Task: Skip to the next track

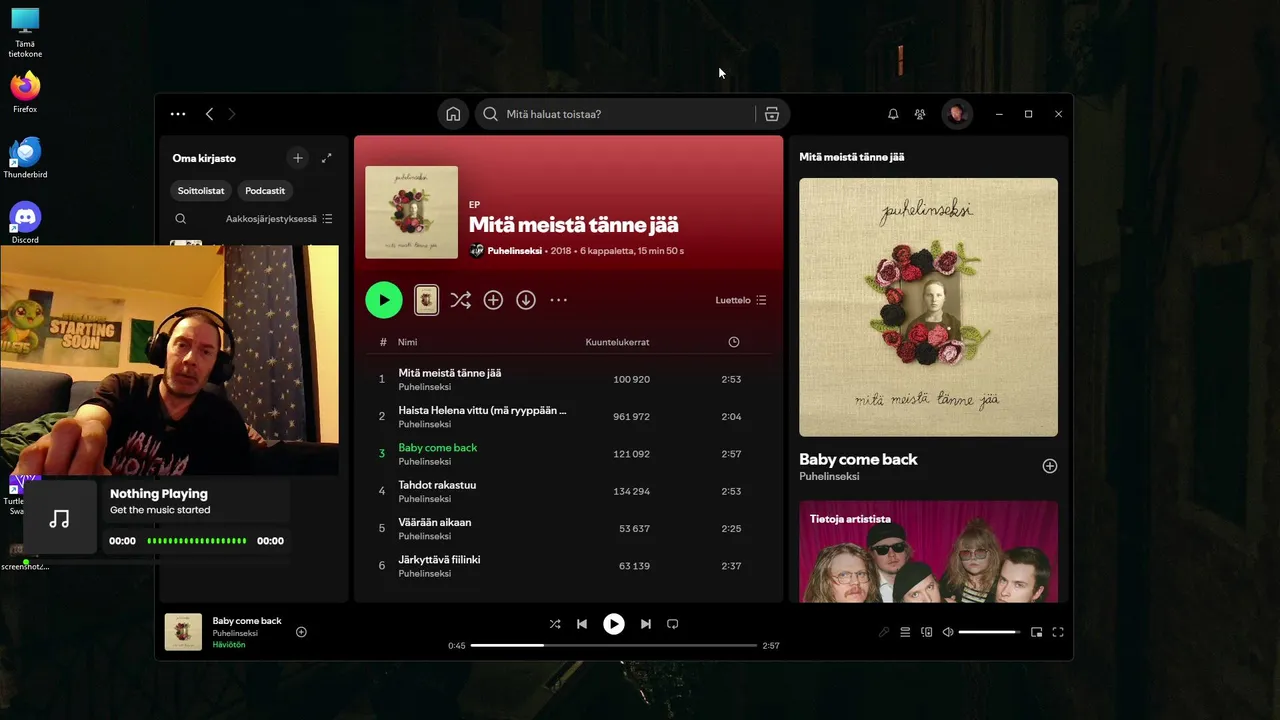Action: tap(646, 624)
